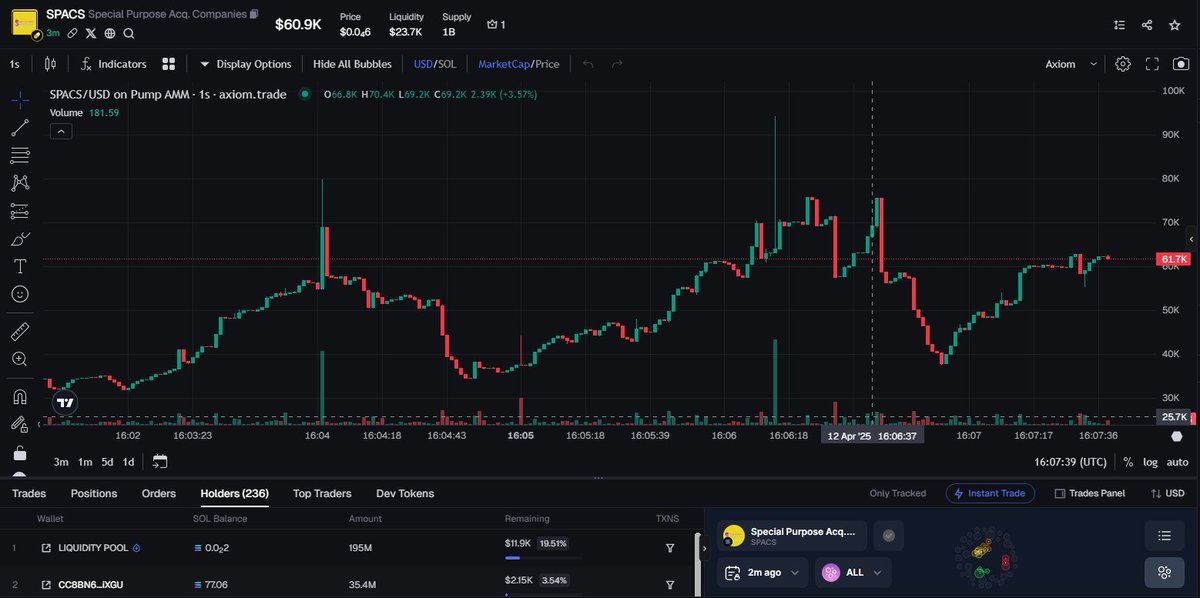
Task: Copy the SPACS token name
Action: click(254, 15)
